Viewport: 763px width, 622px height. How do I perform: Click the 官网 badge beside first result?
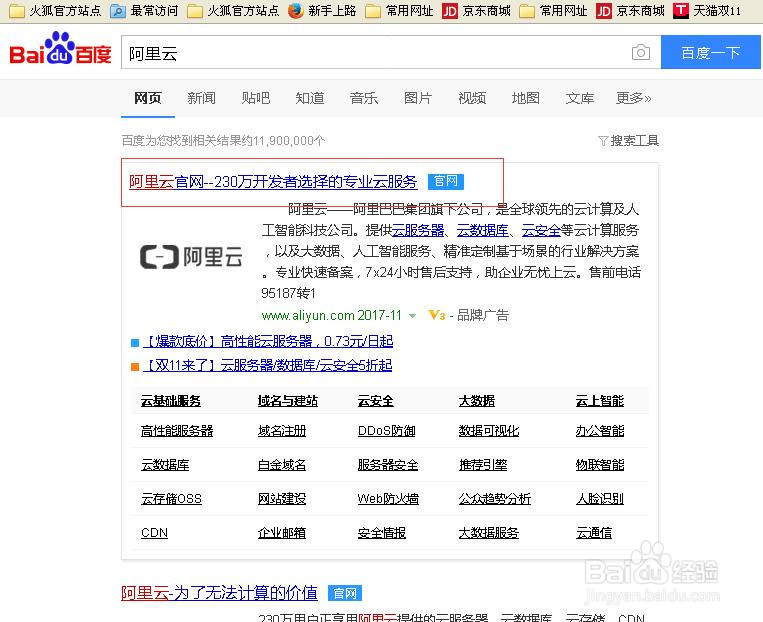click(x=446, y=182)
